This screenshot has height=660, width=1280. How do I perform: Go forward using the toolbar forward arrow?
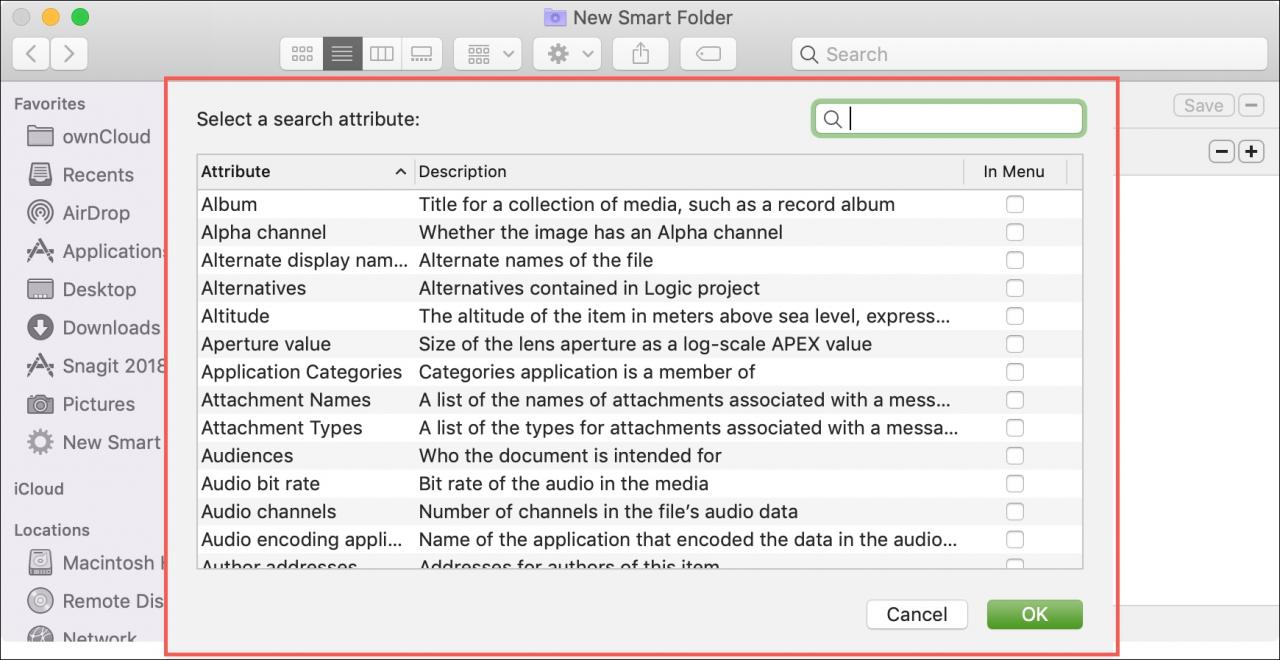click(69, 54)
